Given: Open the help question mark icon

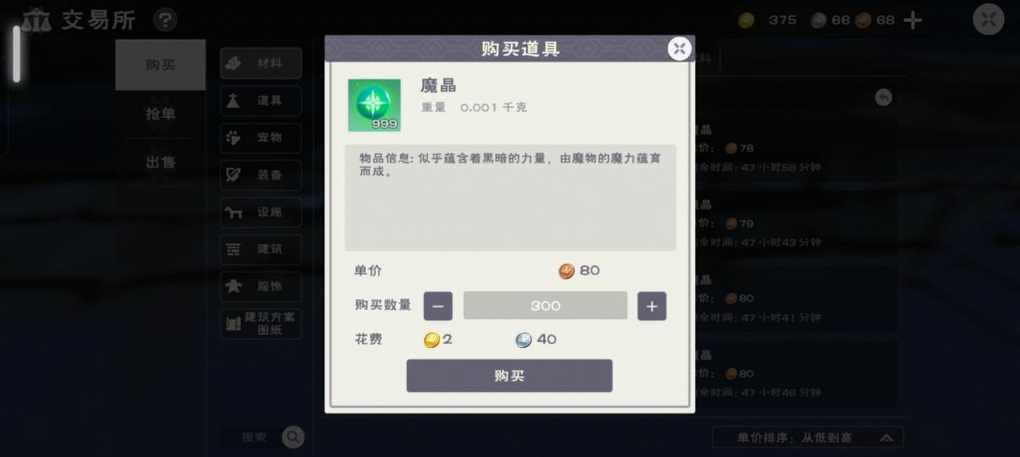Looking at the screenshot, I should pos(165,20).
